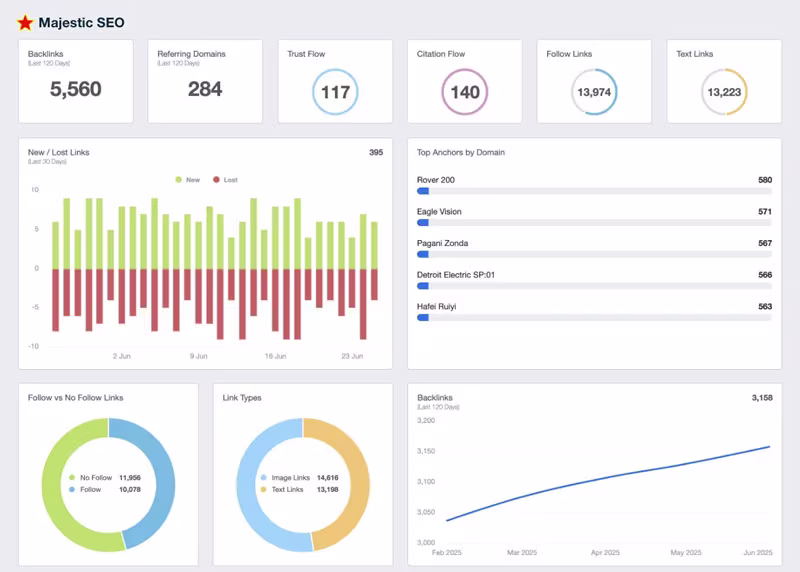Click the blue Follow legend dot in donut chart
Image resolution: width=800 pixels, height=572 pixels.
click(x=70, y=489)
